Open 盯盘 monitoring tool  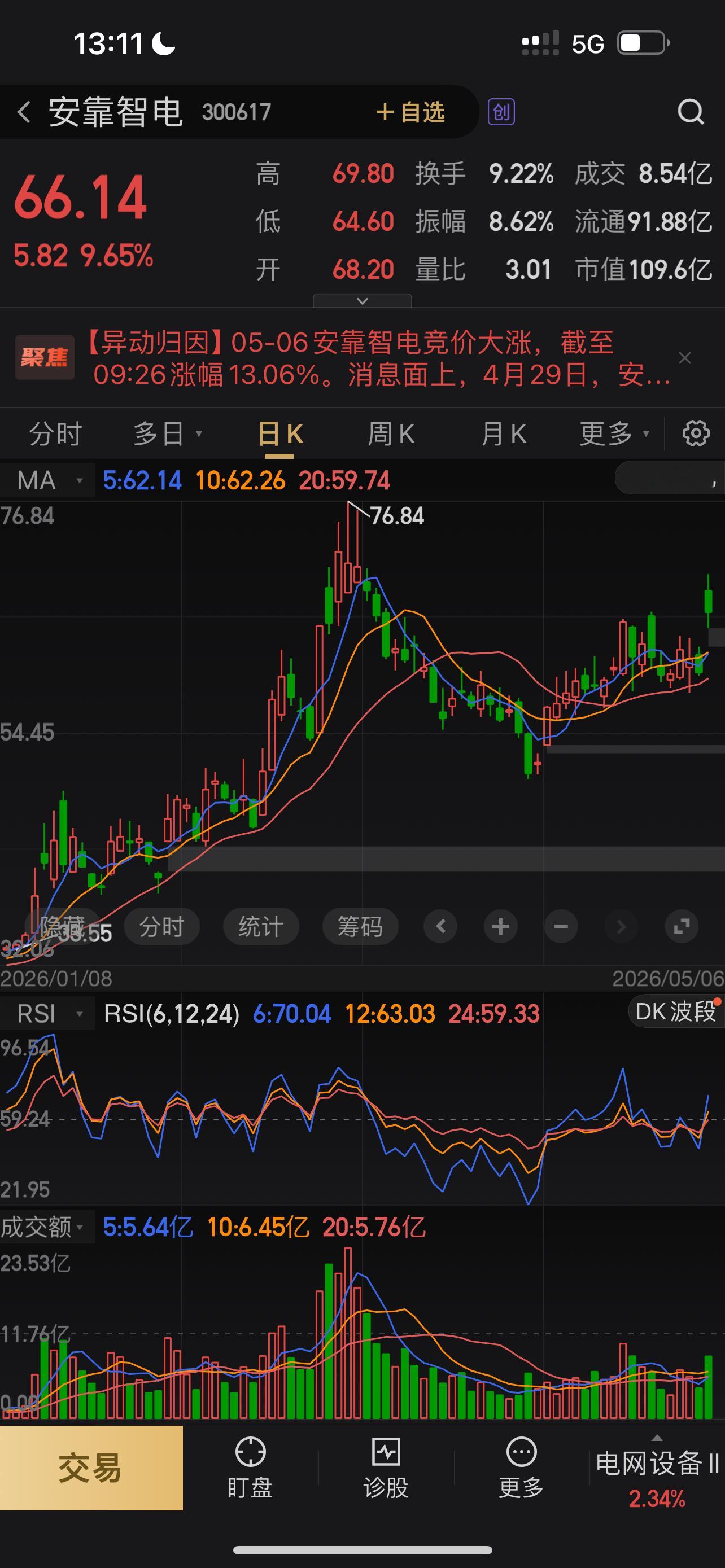click(x=250, y=1468)
